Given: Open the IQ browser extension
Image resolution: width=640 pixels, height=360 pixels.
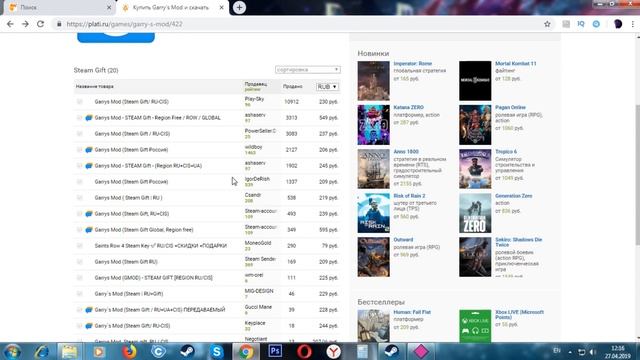Looking at the screenshot, I should tap(581, 24).
